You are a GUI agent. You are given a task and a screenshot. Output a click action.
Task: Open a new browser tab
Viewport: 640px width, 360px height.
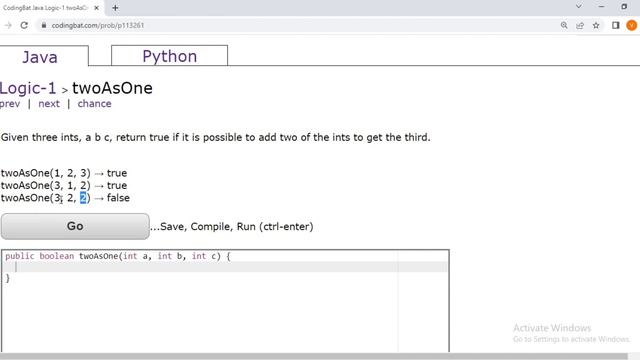[x=115, y=8]
